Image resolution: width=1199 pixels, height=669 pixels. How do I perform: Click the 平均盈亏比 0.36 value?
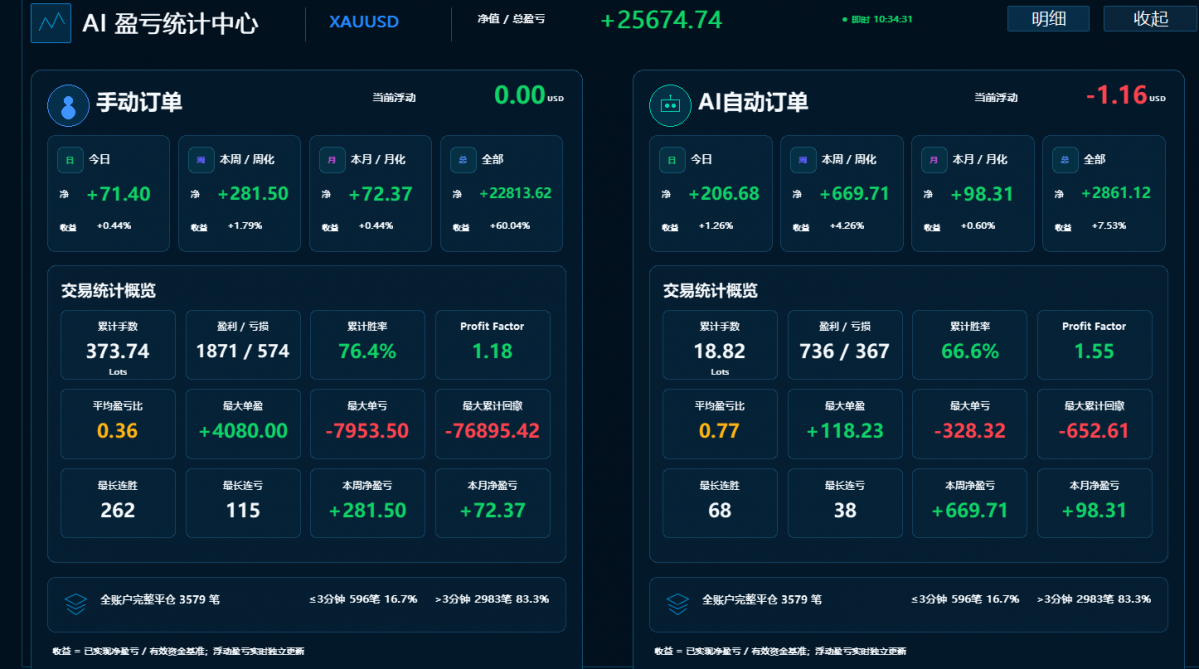[x=118, y=431]
